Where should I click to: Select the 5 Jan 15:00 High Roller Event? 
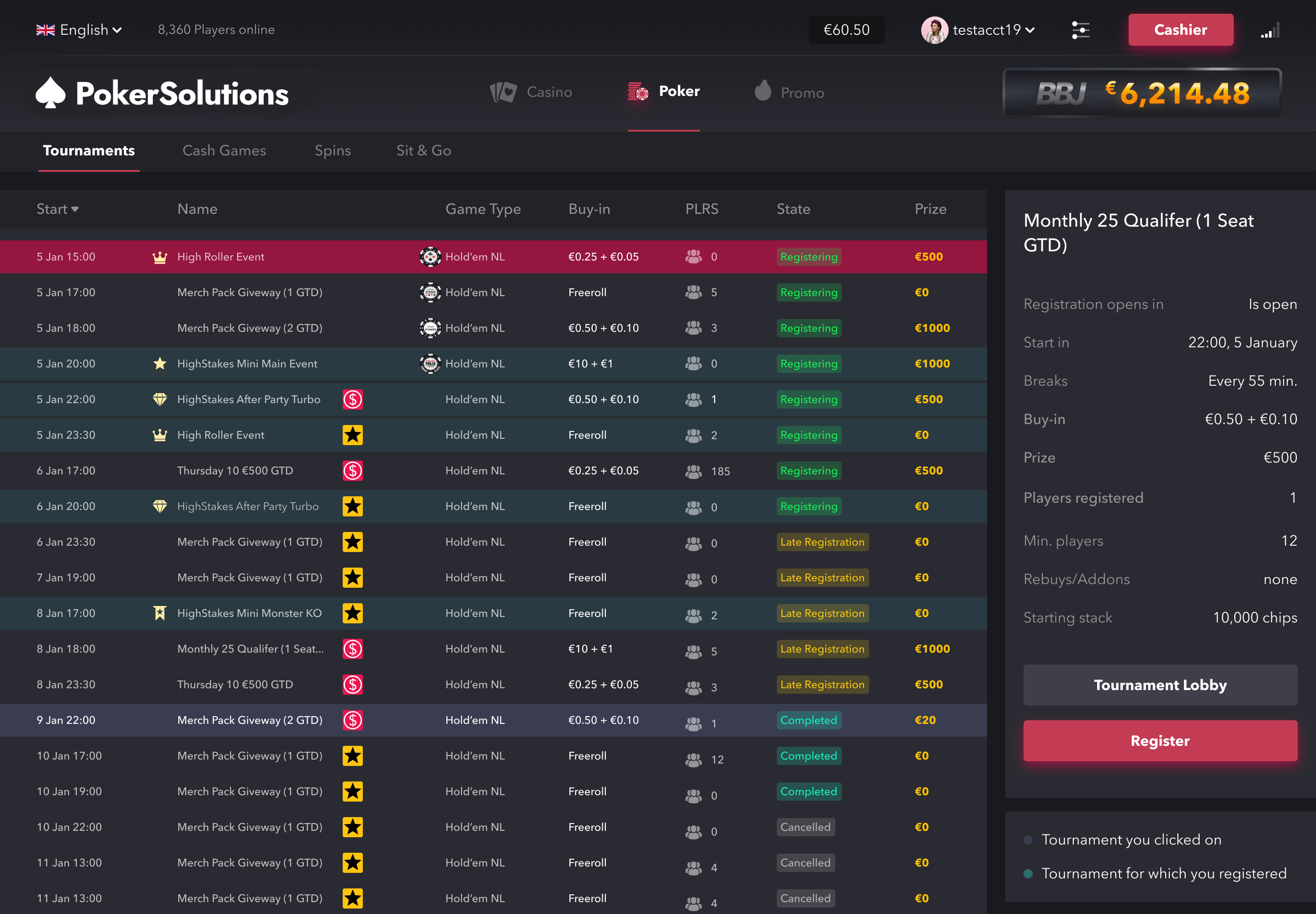coord(493,257)
